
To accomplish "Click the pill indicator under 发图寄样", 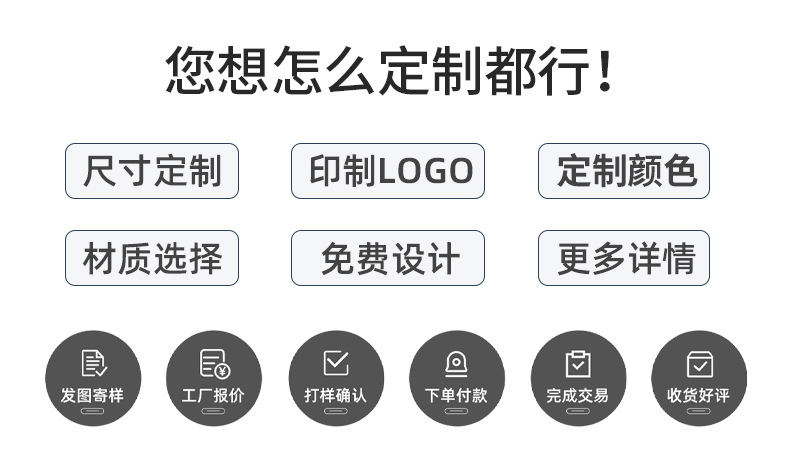I will pyautogui.click(x=92, y=411).
